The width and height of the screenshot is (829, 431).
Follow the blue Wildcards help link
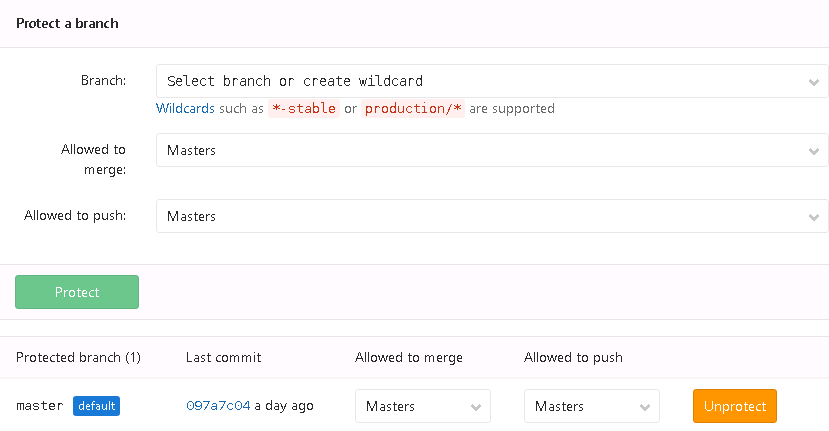coord(185,108)
